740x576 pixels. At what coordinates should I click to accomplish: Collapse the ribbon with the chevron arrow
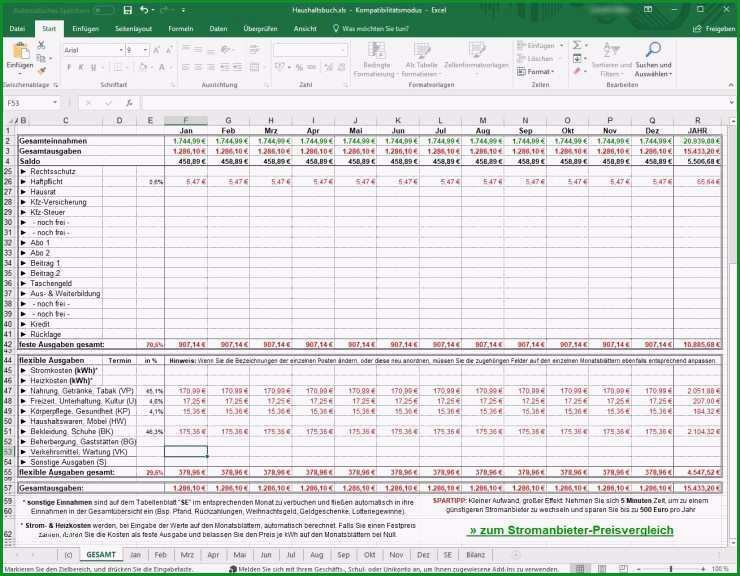(x=731, y=85)
